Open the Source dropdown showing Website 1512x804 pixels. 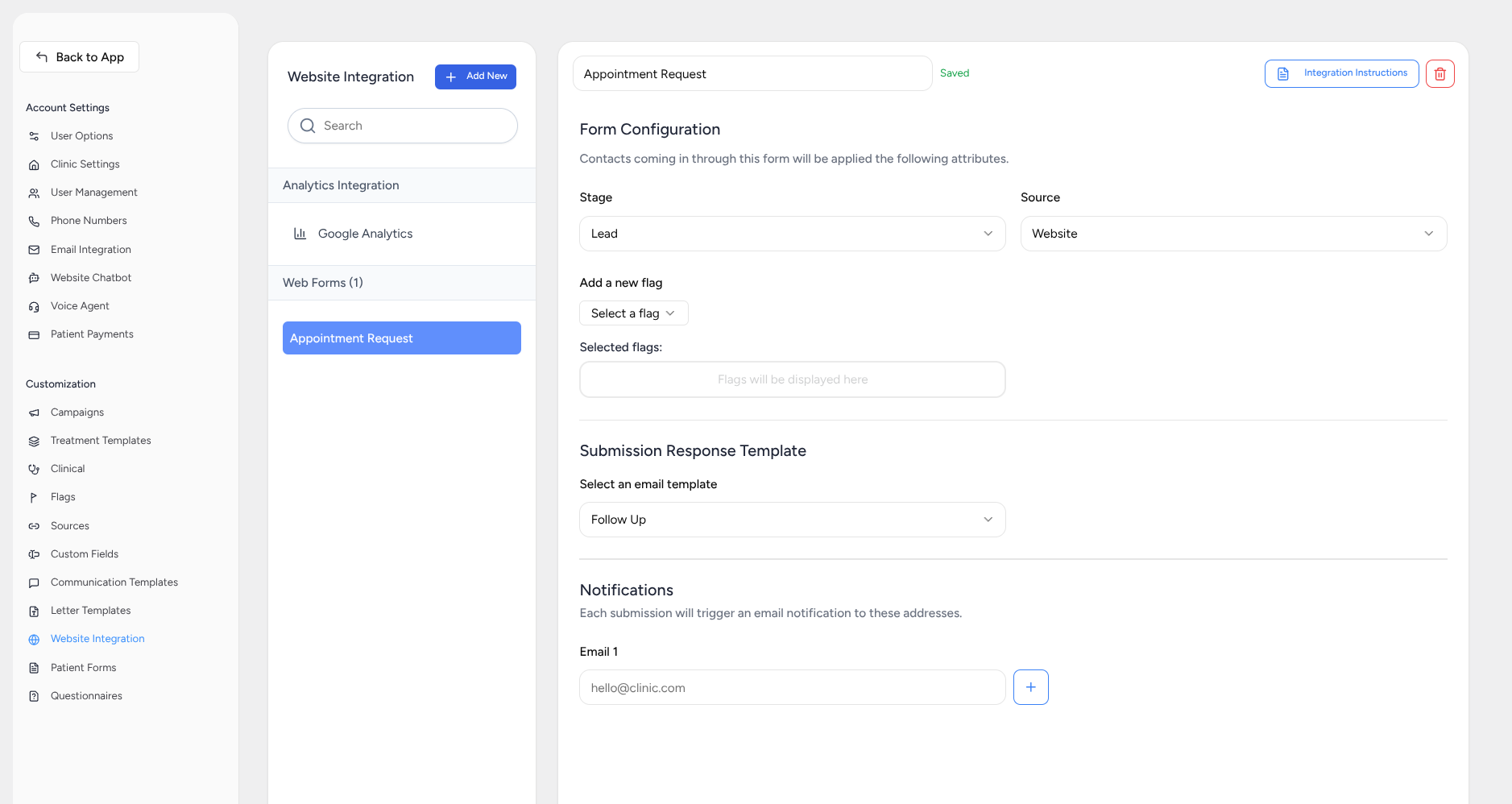(1232, 234)
